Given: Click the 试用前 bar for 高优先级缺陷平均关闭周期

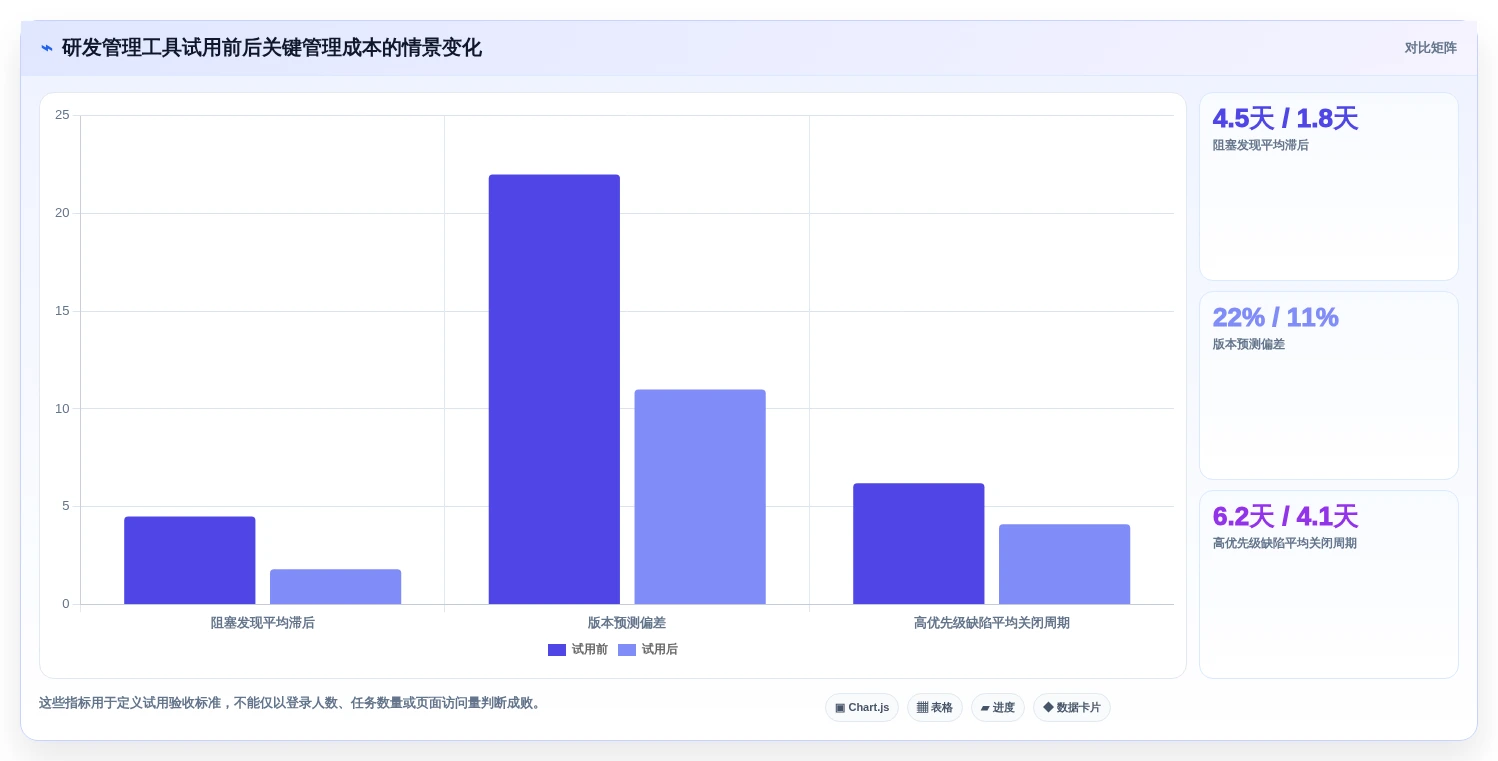Looking at the screenshot, I should pyautogui.click(x=919, y=544).
